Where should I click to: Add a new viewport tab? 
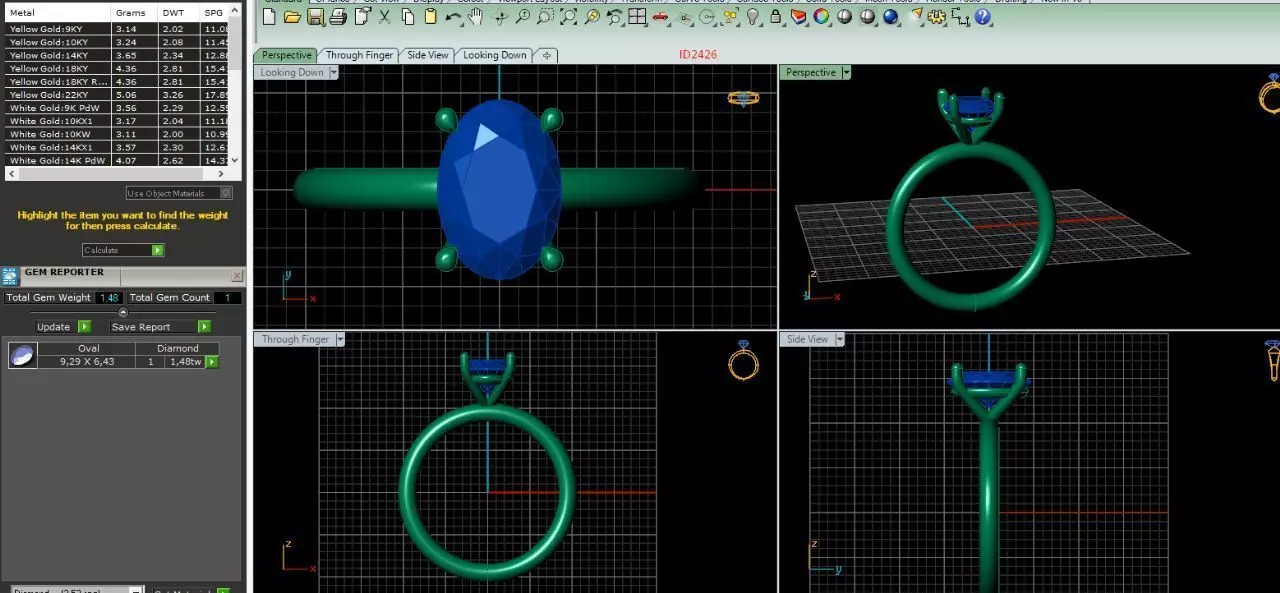[x=547, y=56]
